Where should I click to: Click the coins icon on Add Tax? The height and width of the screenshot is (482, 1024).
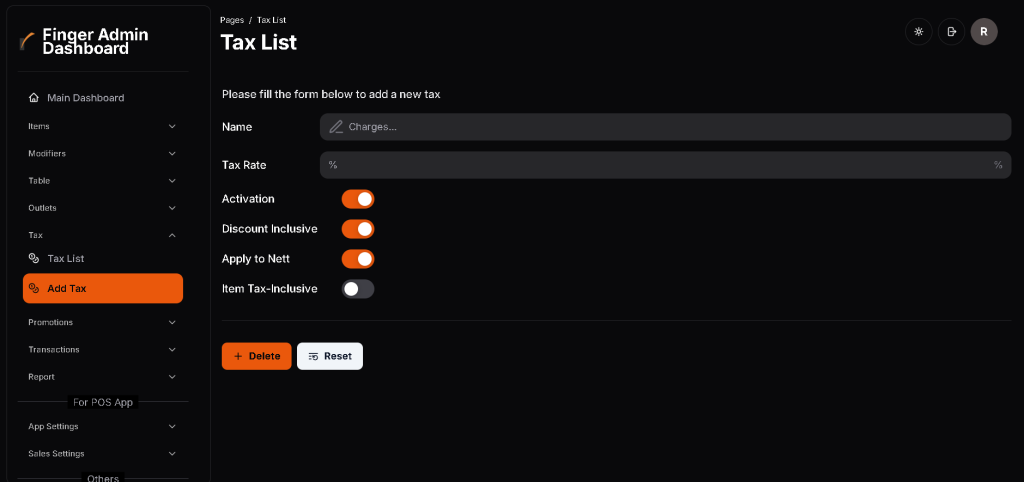[34, 289]
